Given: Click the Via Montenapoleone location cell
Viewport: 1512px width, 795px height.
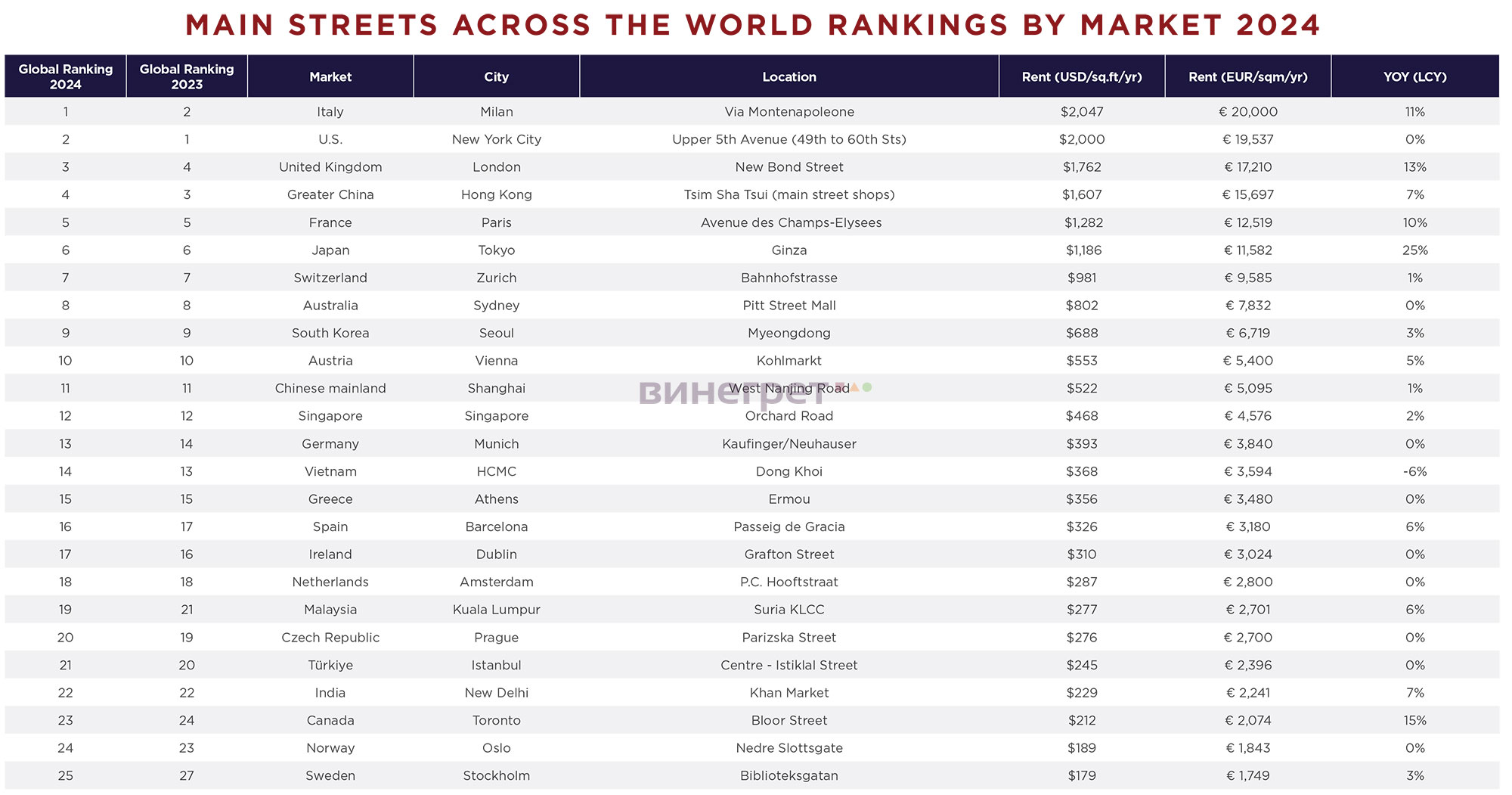Looking at the screenshot, I should point(789,112).
